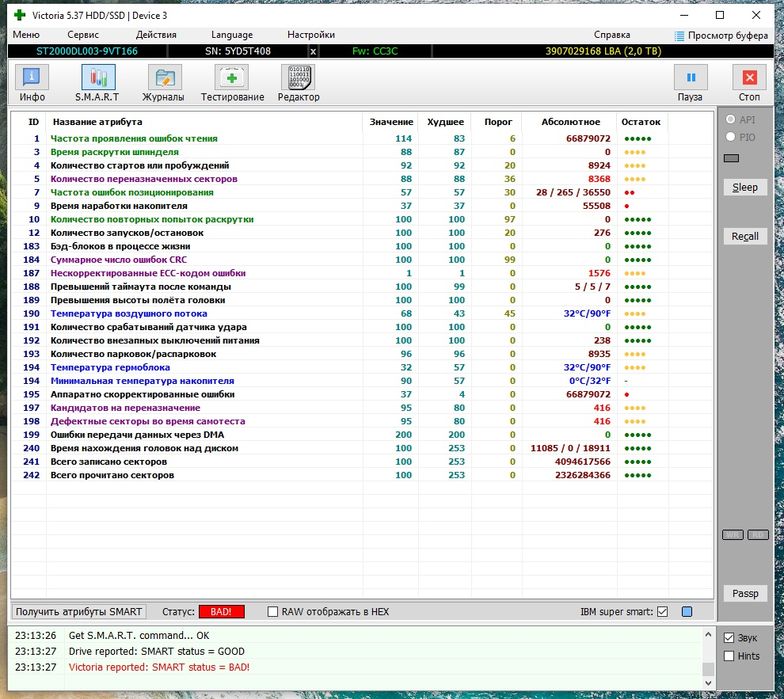784x699 pixels.
Task: Click the red BAD! status indicator
Action: click(x=221, y=612)
